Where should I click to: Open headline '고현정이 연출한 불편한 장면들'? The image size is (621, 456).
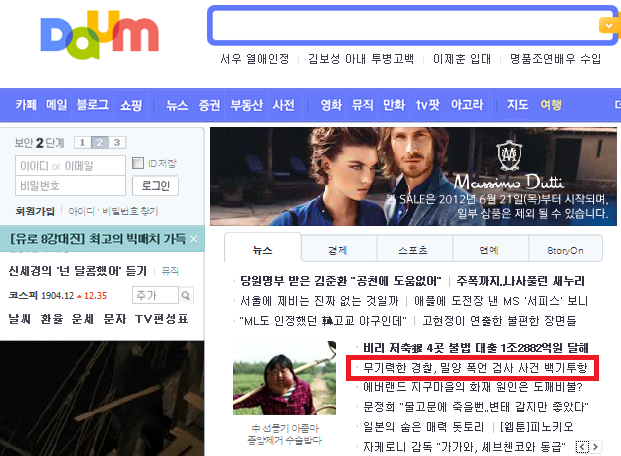click(499, 321)
